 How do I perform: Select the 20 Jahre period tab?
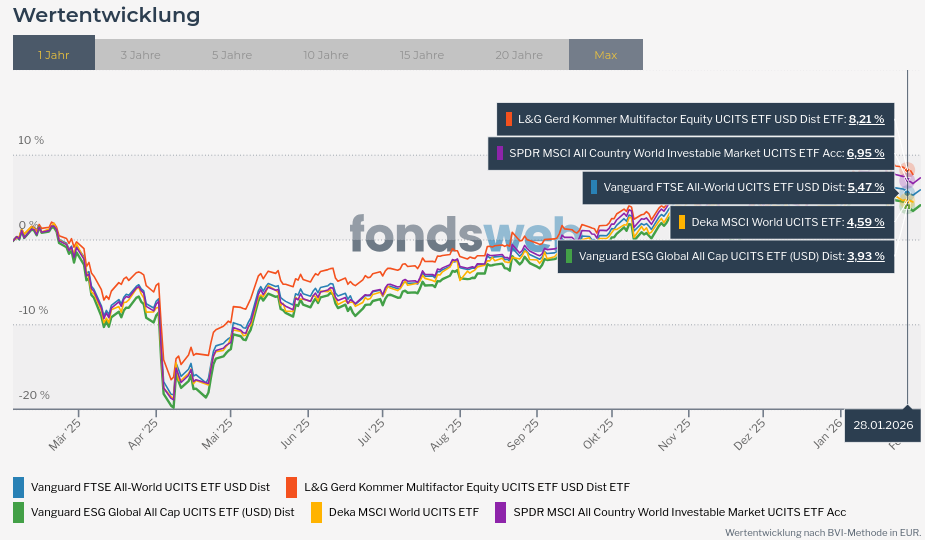click(x=519, y=55)
